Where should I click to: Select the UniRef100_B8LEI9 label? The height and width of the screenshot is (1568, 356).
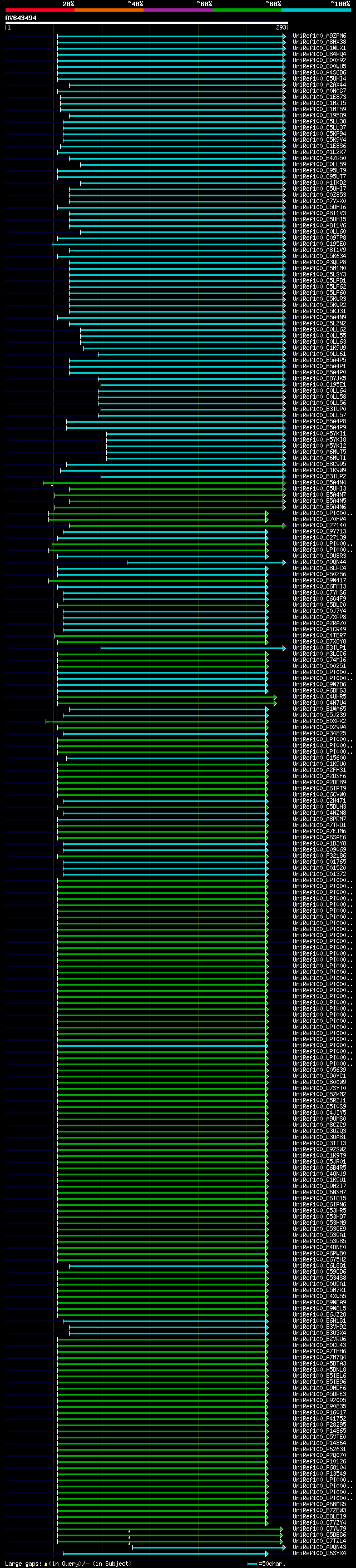click(x=319, y=1516)
